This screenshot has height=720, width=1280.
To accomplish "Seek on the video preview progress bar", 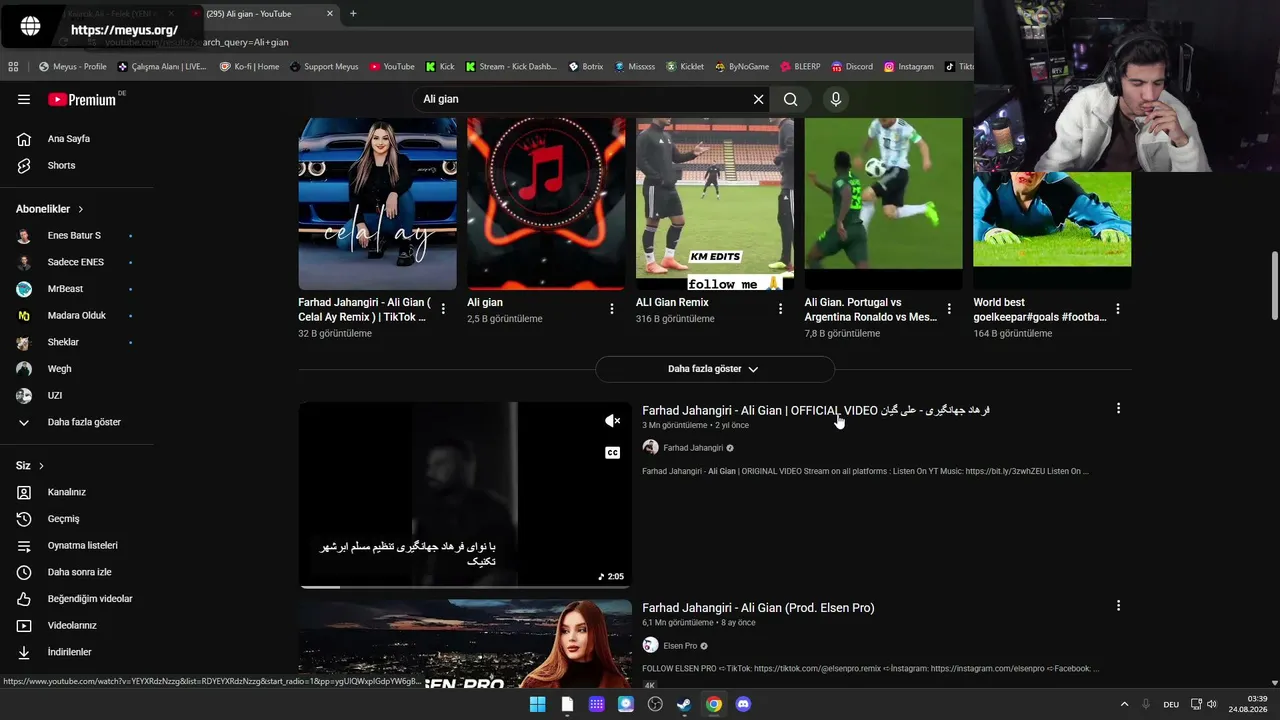I will [465, 587].
